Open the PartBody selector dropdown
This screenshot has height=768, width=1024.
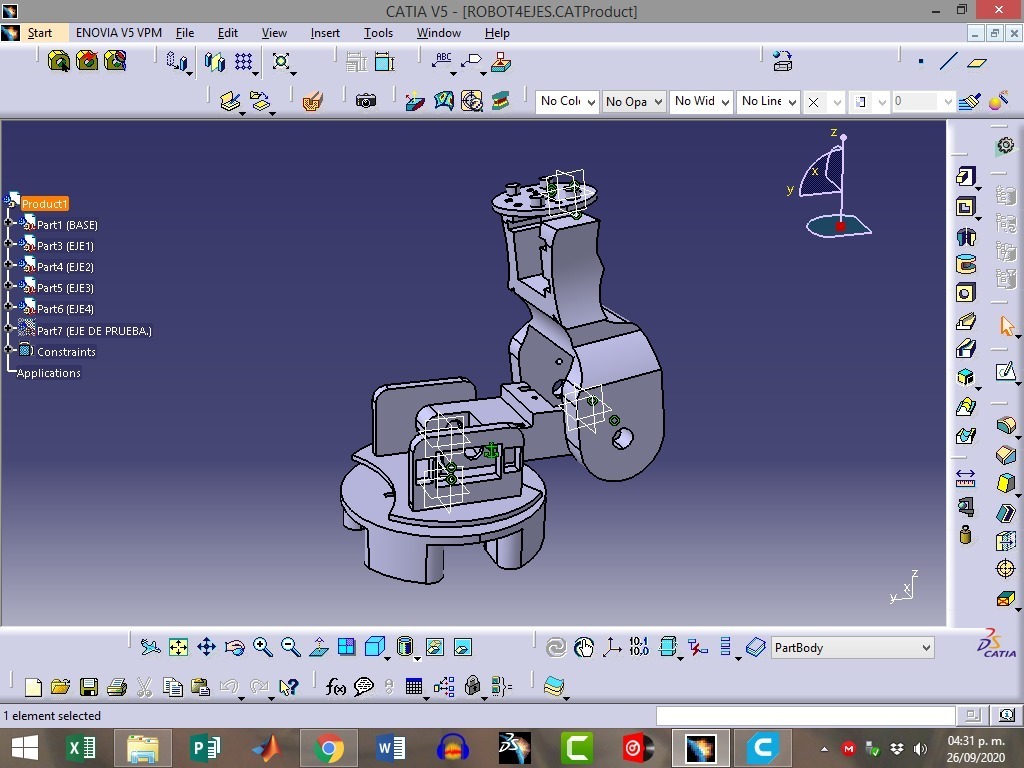[x=852, y=648]
